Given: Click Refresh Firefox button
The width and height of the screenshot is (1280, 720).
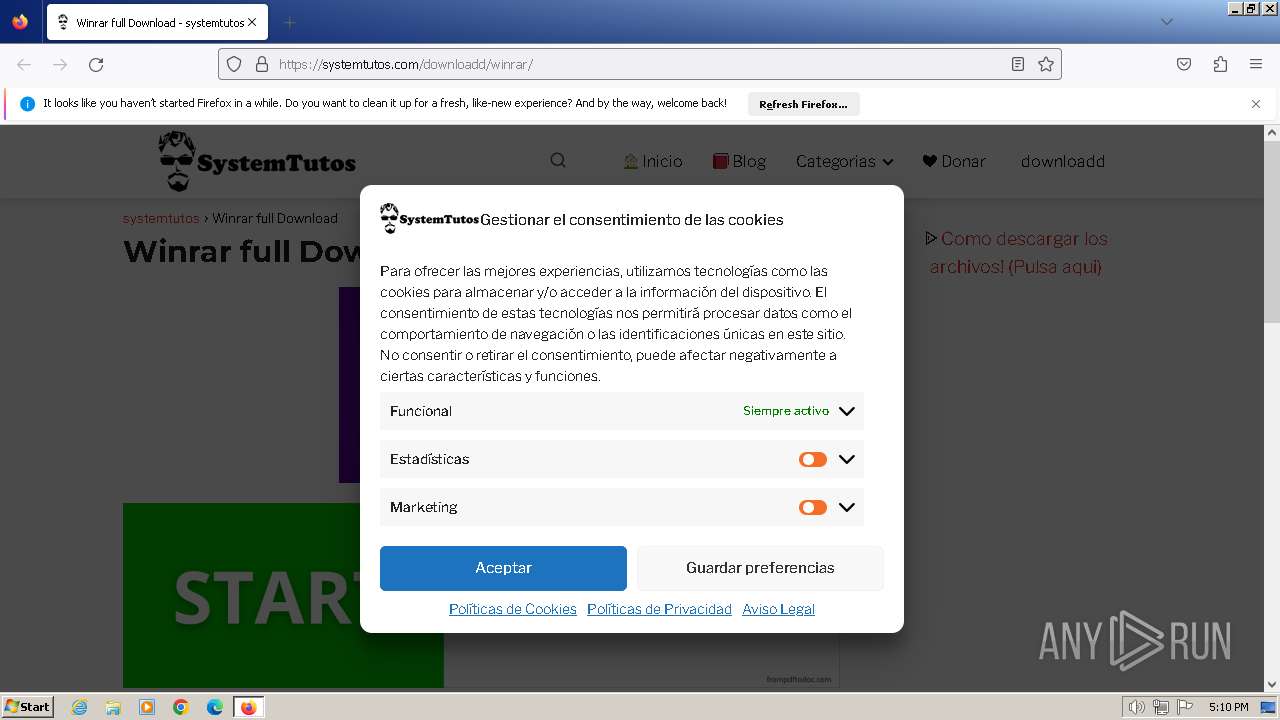Looking at the screenshot, I should (803, 104).
